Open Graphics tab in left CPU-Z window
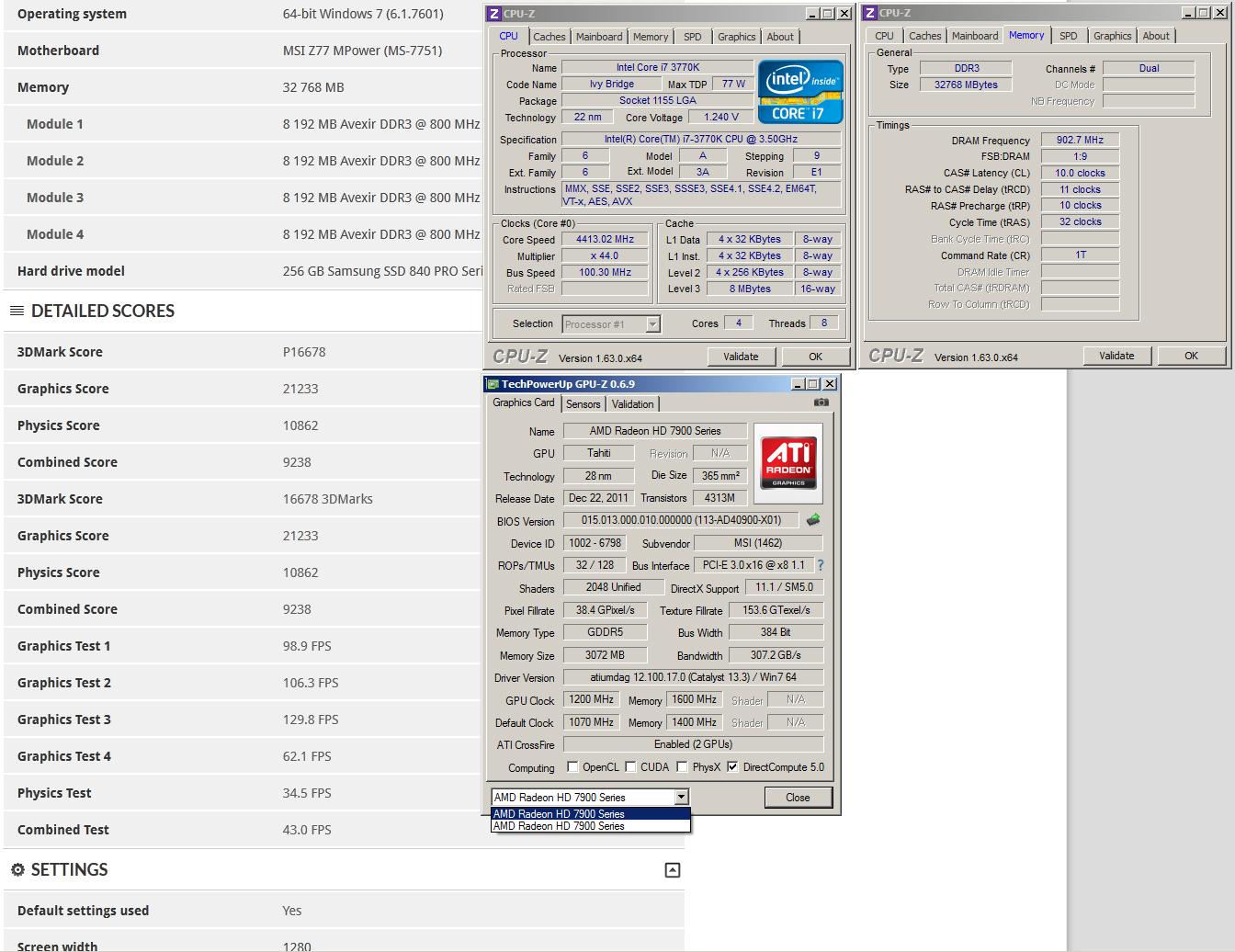1235x952 pixels. (x=737, y=37)
